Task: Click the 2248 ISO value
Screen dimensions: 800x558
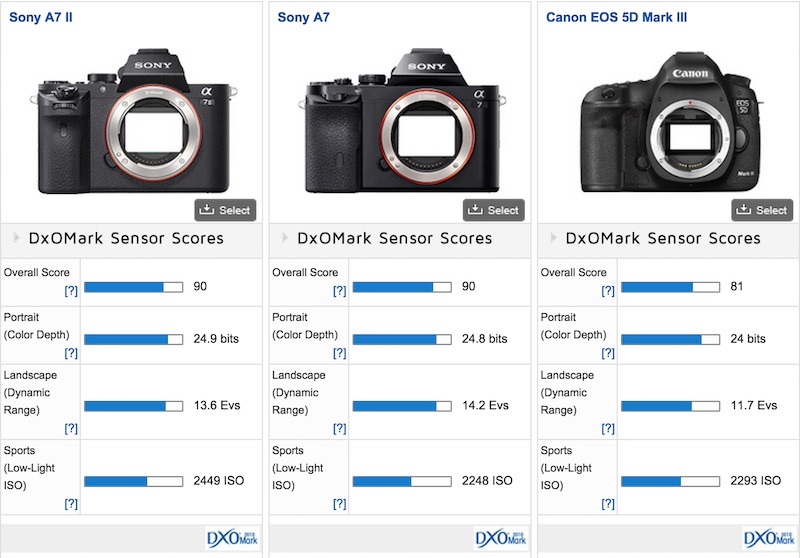Action: tap(487, 480)
